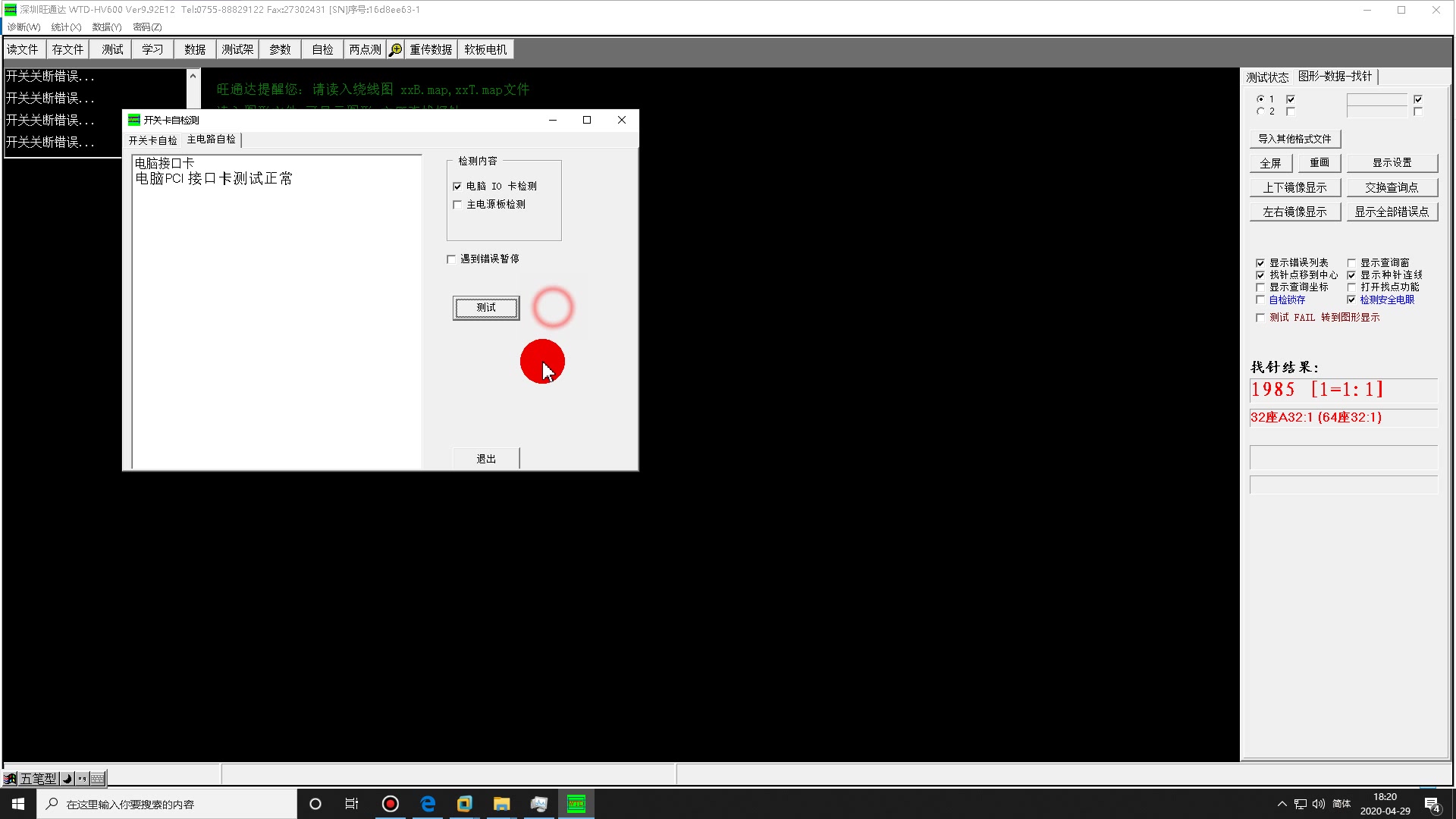Enable the 打开找点功能 checkbox
The width and height of the screenshot is (1456, 819).
(x=1351, y=287)
